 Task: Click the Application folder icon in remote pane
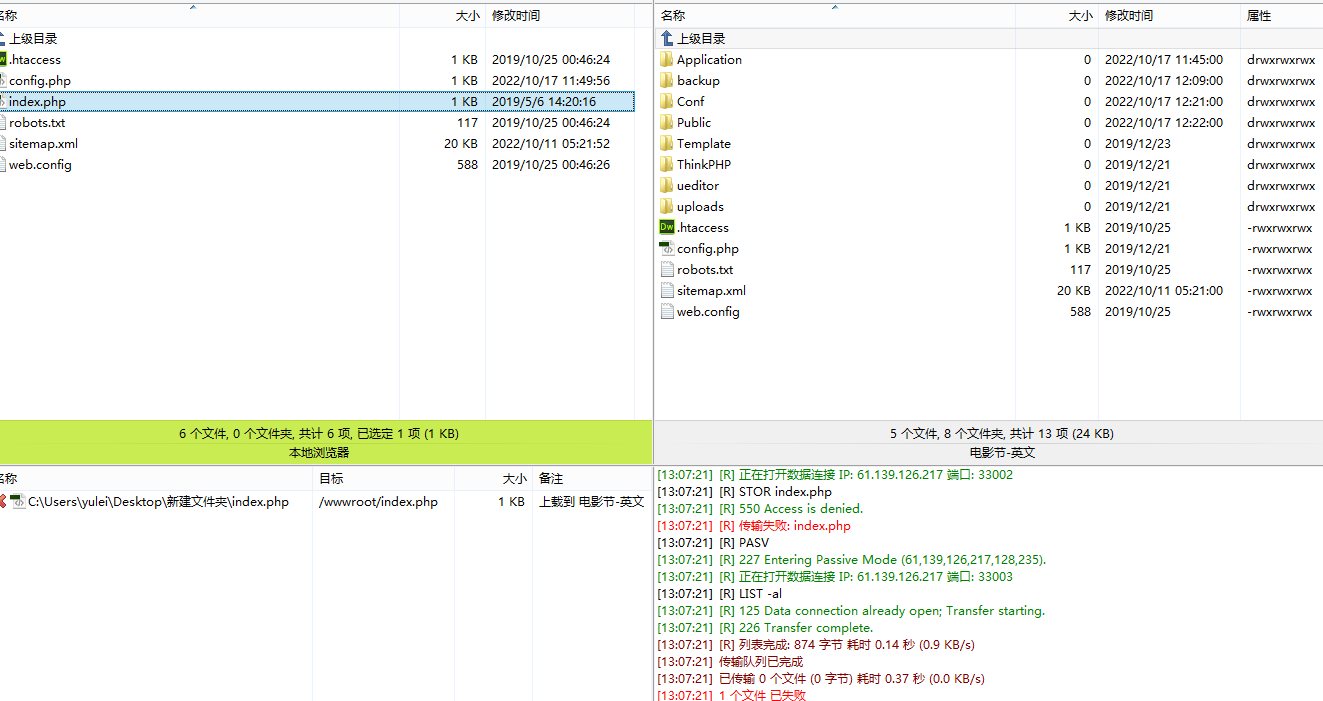point(667,60)
